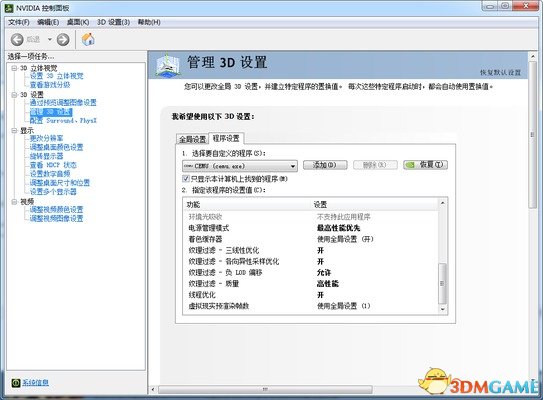Click 高性能 texture quality value

328,284
